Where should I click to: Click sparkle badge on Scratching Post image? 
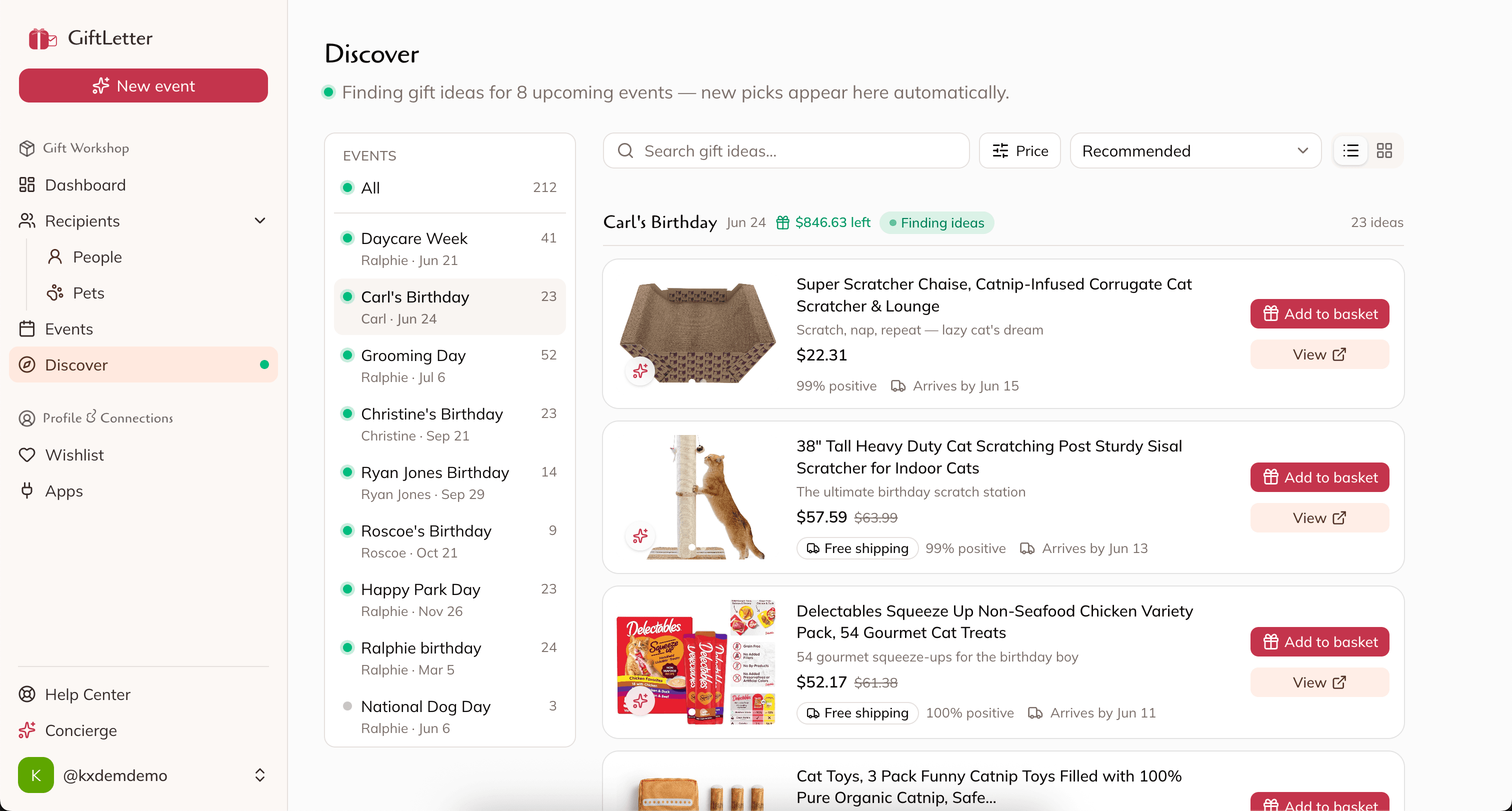point(640,536)
